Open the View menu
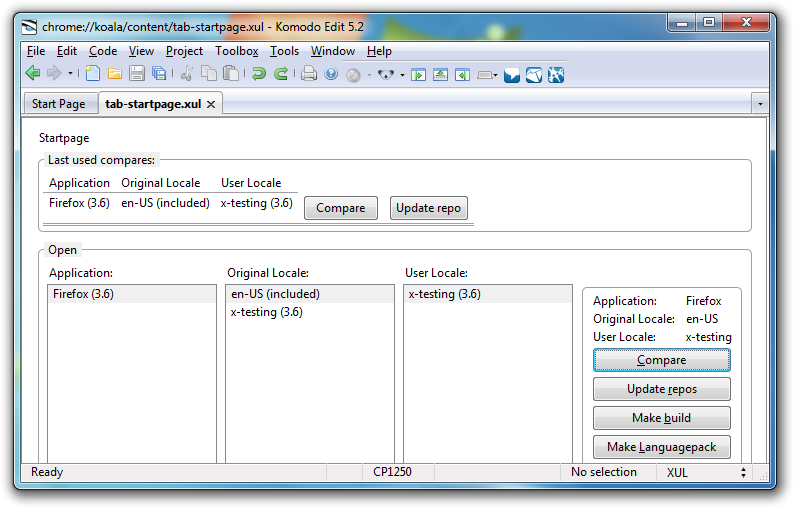This screenshot has height=509, width=794. coord(141,51)
